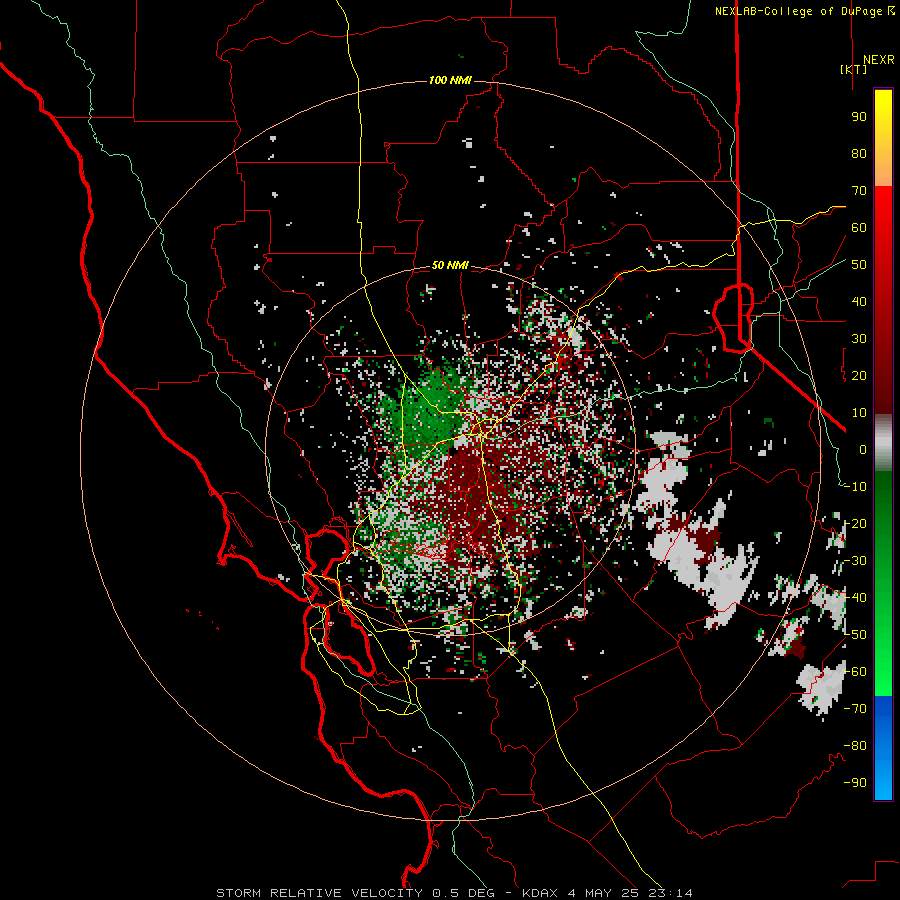The height and width of the screenshot is (900, 900).
Task: Click the -20 value on velocity scale
Action: tap(855, 523)
